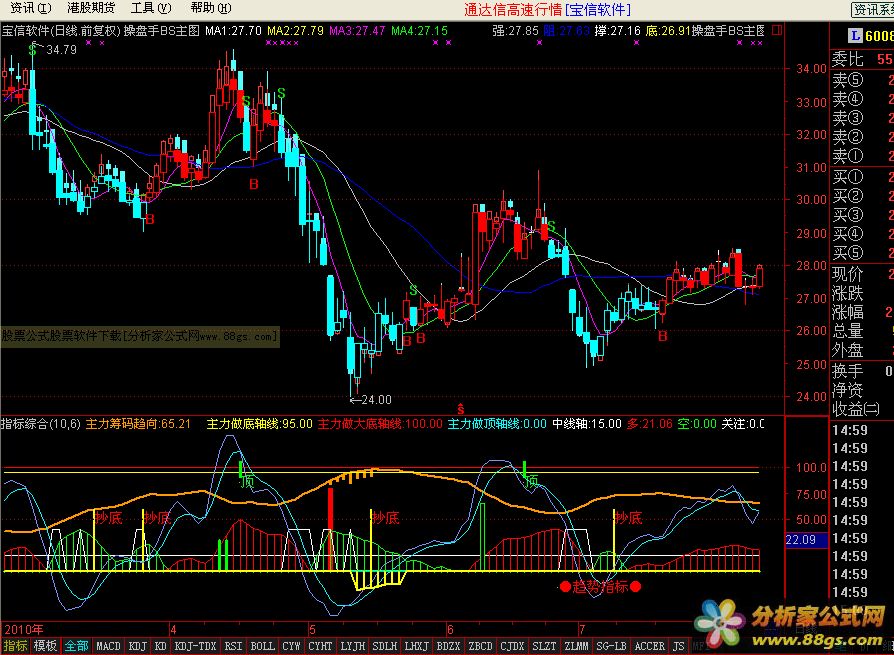
Task: Click the 卖① order row
Action: coord(862,156)
